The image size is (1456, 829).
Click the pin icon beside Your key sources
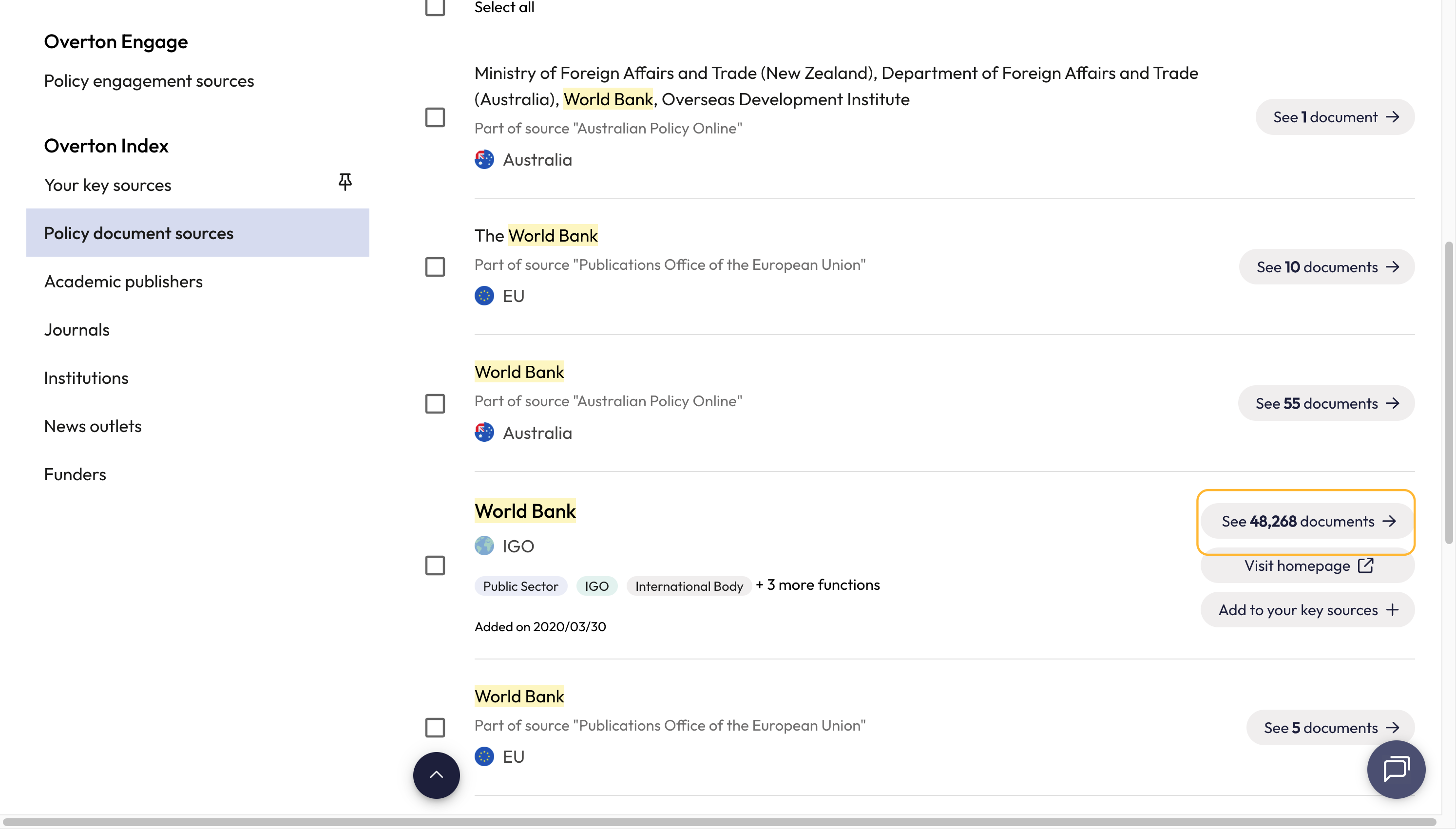point(345,182)
